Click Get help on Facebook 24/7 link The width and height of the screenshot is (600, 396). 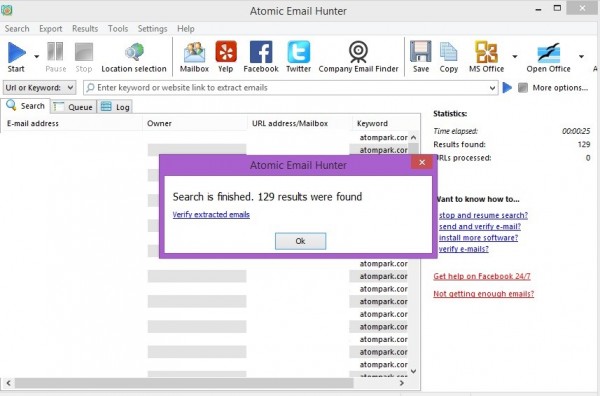coord(482,276)
